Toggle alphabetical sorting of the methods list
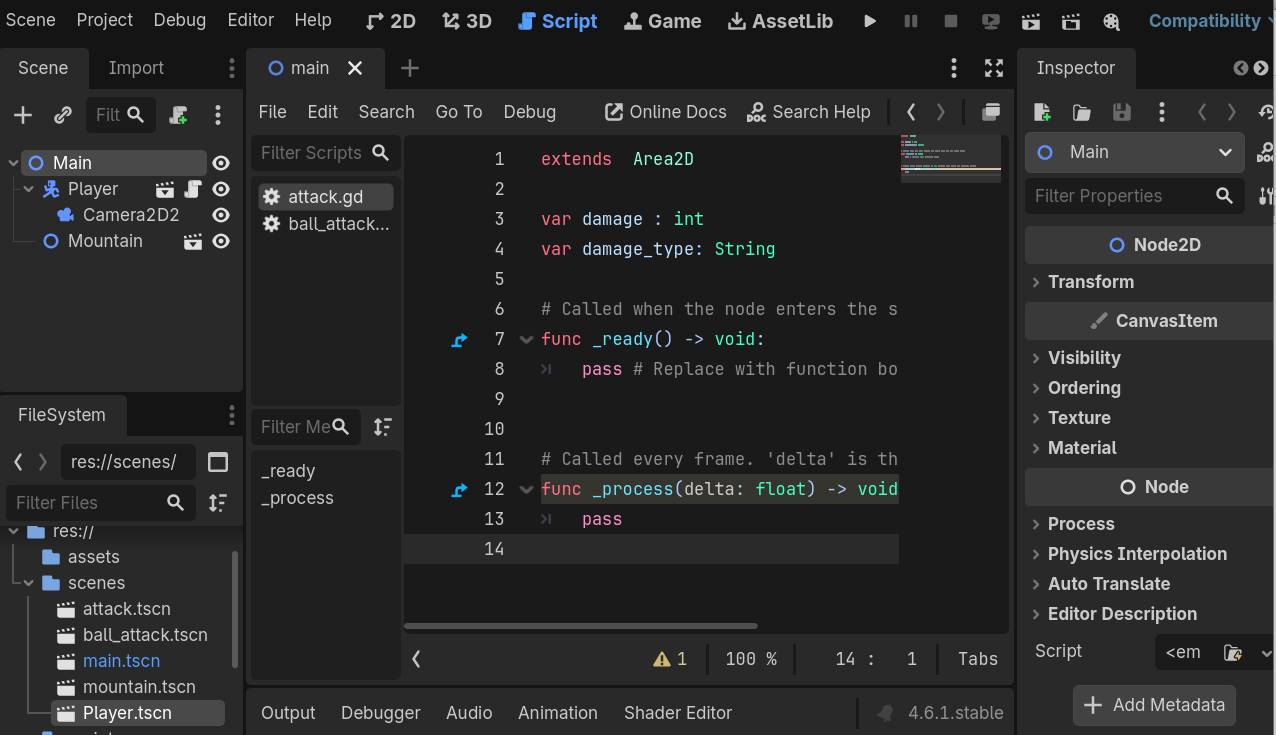Image resolution: width=1276 pixels, height=735 pixels. click(382, 427)
